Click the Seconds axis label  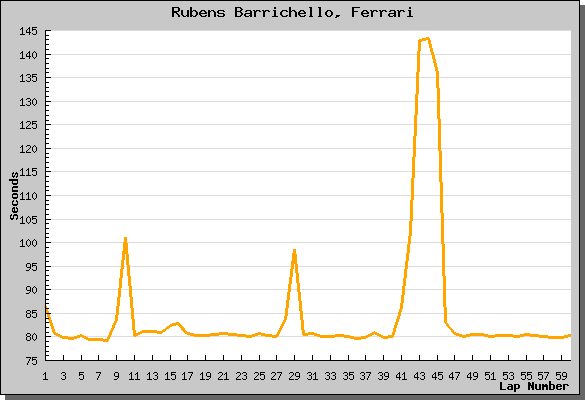coord(14,196)
